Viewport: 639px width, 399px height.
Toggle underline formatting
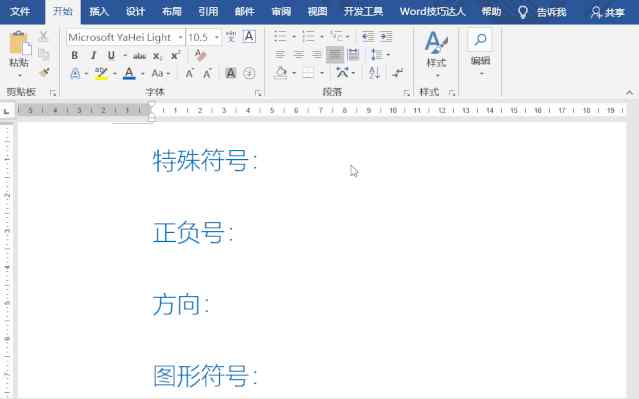tap(111, 55)
